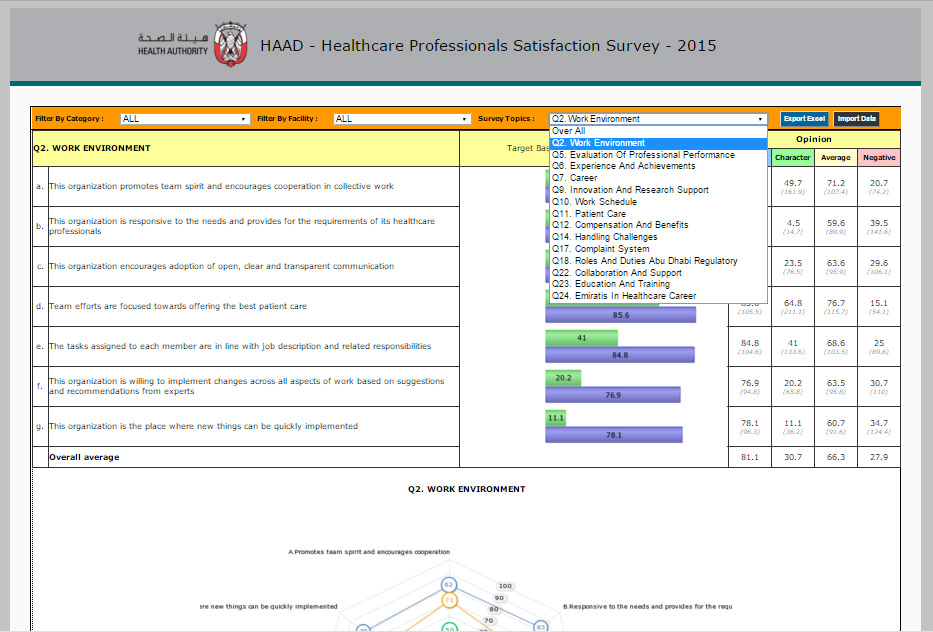Viewport: 933px width, 632px height.
Task: Click Overall average value 66.3
Action: (x=836, y=457)
